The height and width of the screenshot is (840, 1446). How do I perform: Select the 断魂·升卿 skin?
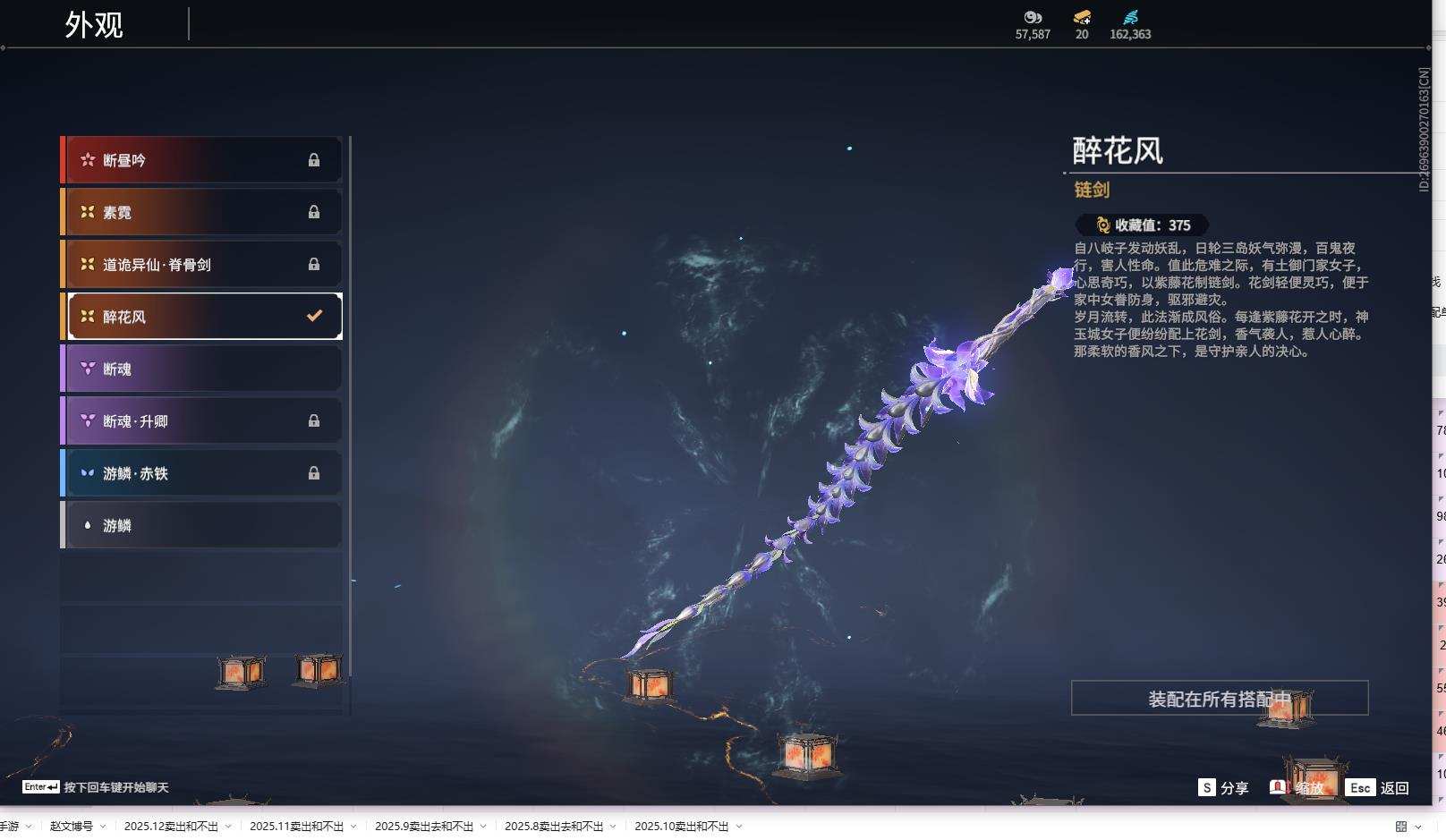[201, 420]
